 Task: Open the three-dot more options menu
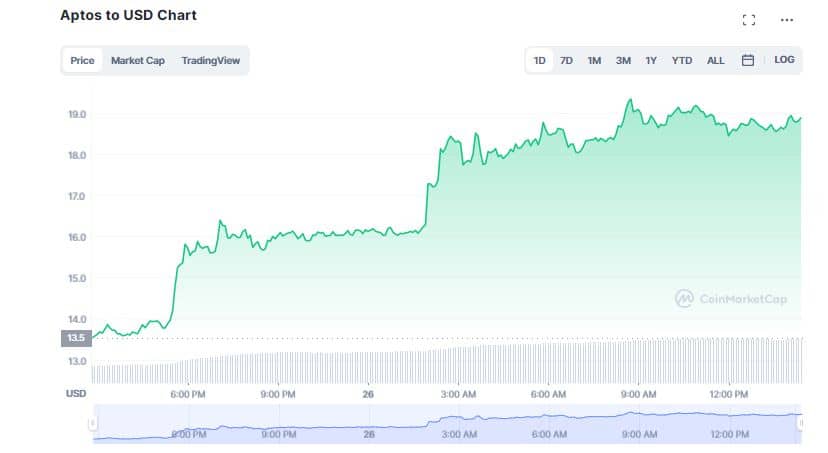786,20
